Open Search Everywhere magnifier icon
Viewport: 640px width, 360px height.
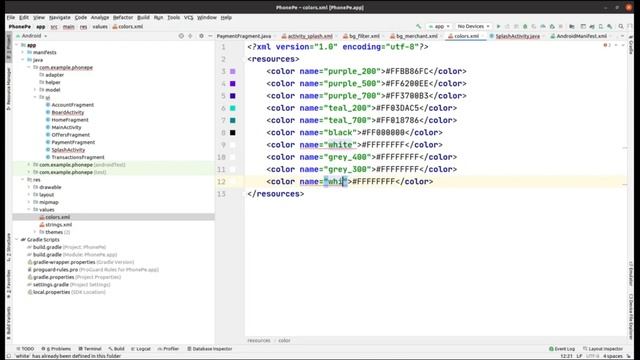621,27
